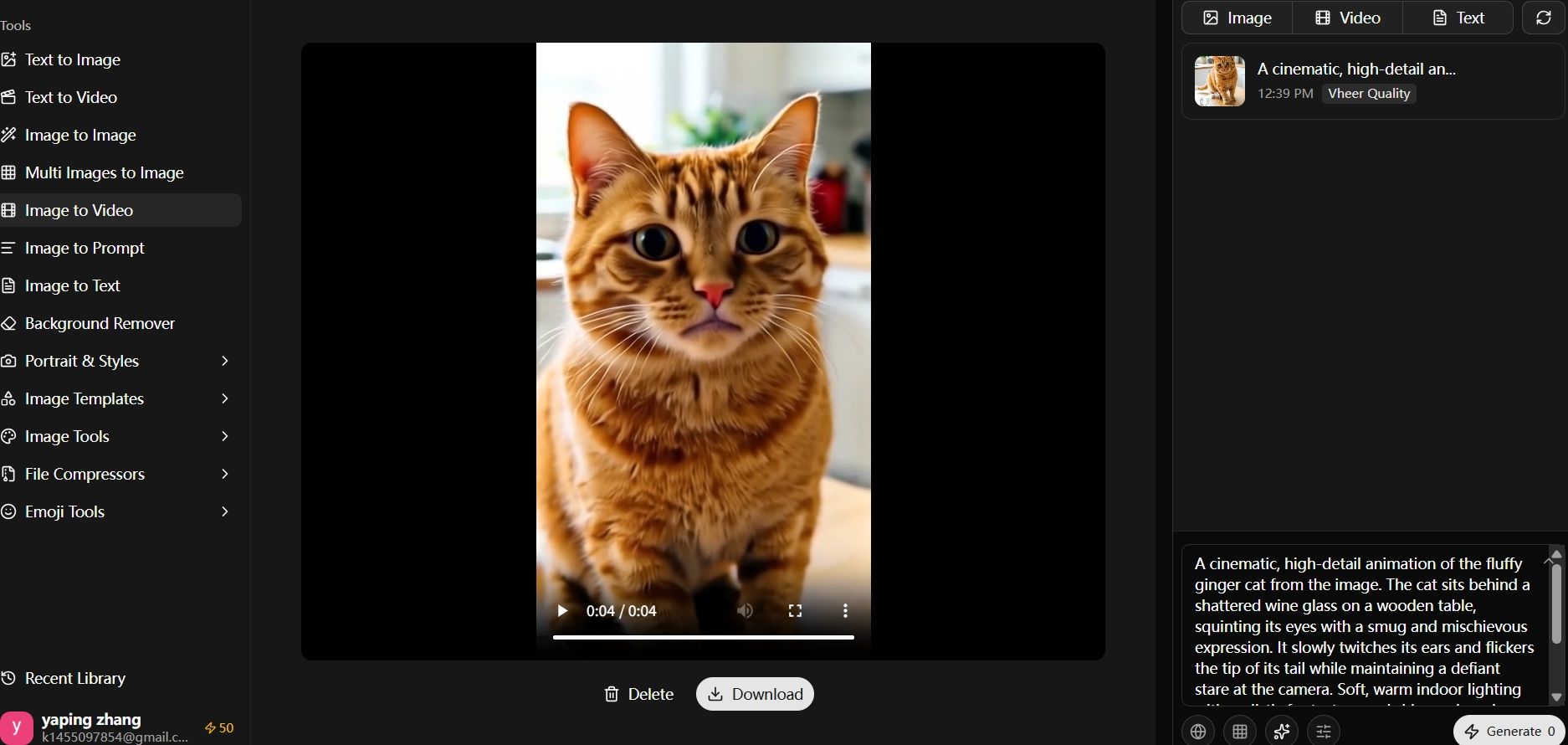Screen dimensions: 1568x745
Task: Switch to the Image tab
Action: point(1237,18)
